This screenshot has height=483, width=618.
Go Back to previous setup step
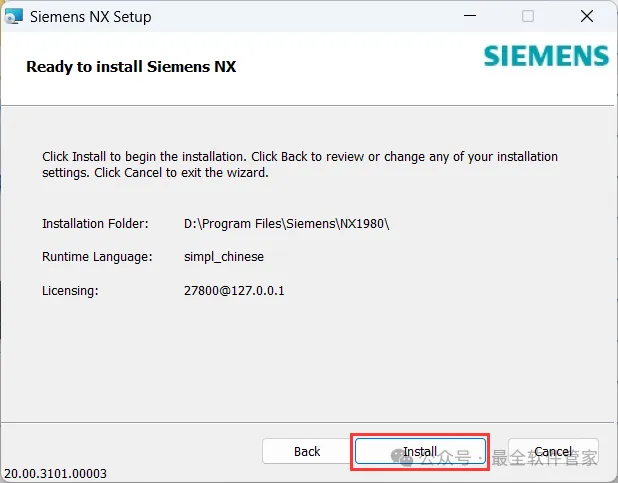(307, 451)
